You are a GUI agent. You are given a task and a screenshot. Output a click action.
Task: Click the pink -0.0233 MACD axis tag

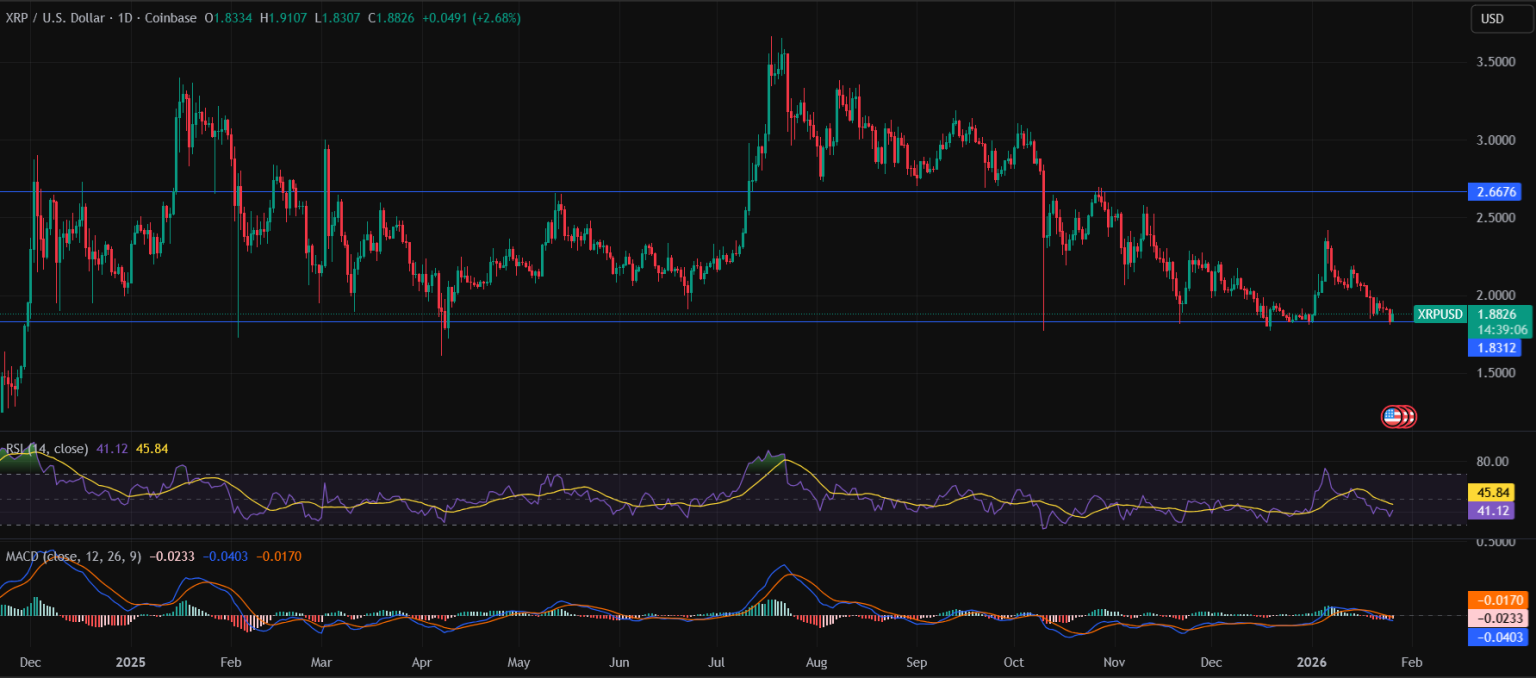1497,619
